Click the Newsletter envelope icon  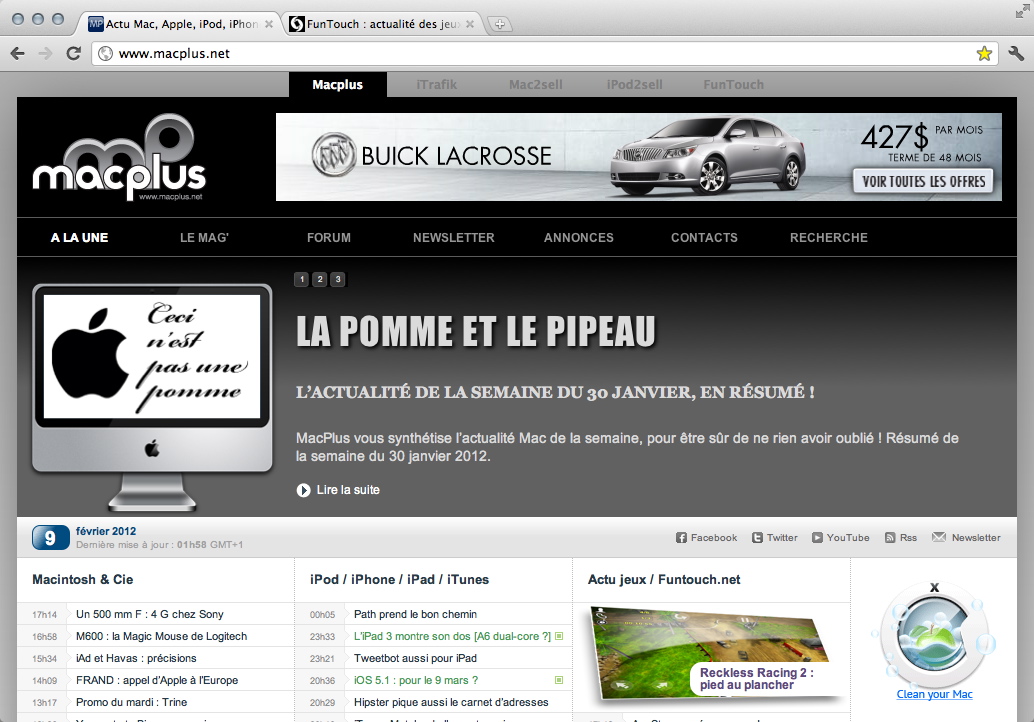[x=938, y=537]
